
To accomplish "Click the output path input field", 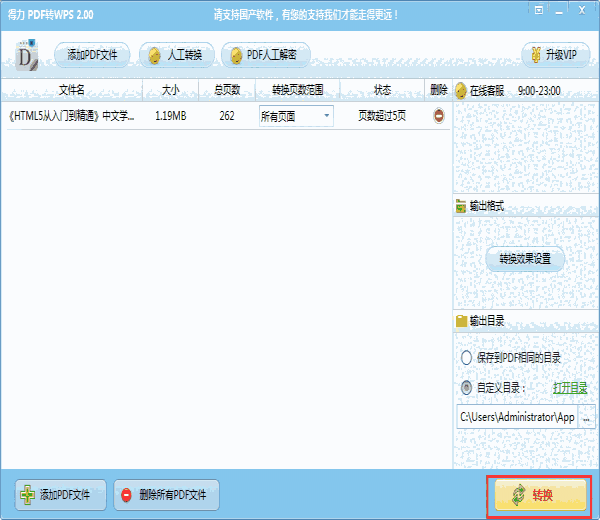I will tap(517, 417).
